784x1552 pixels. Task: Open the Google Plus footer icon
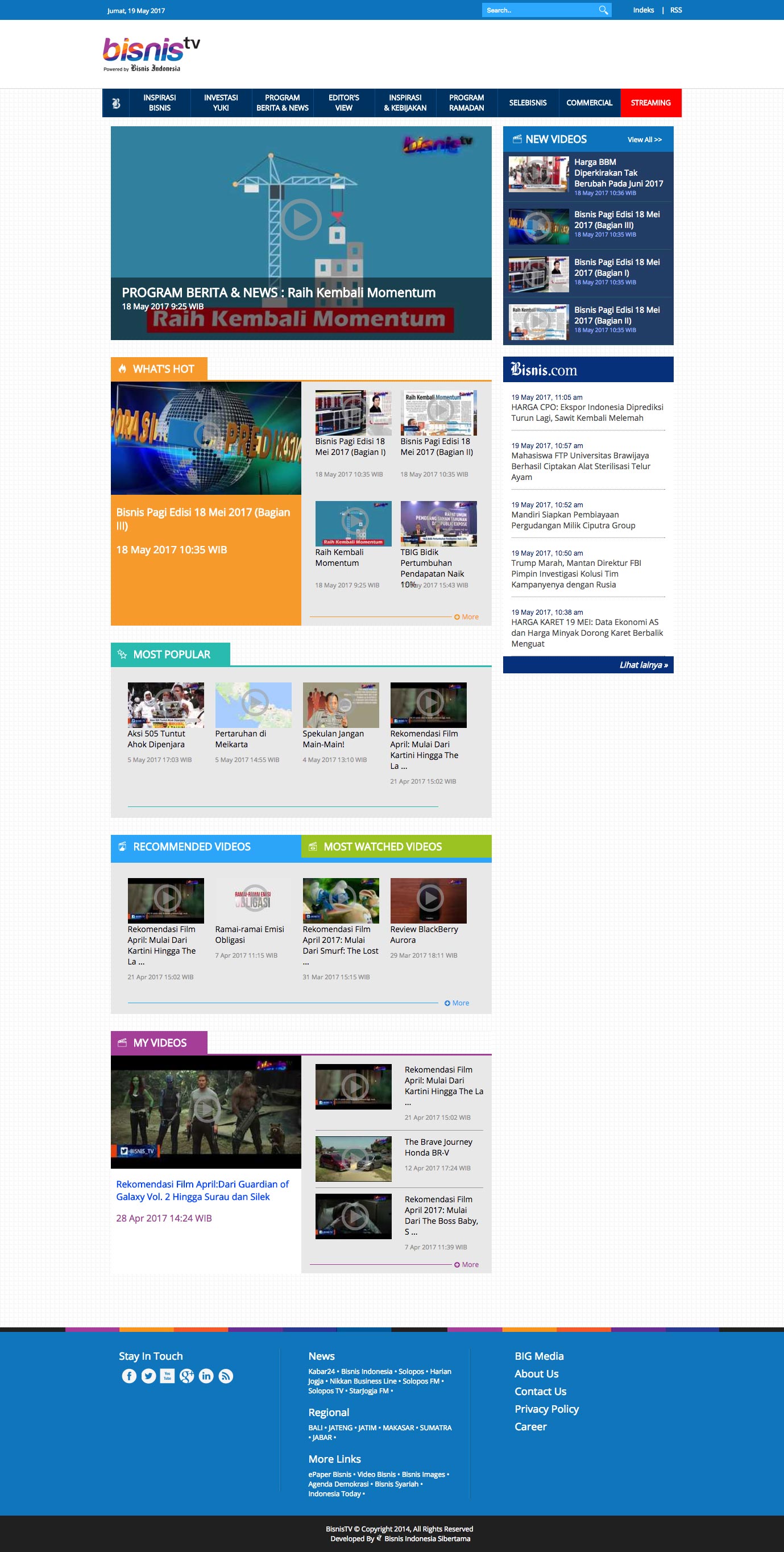186,1376
